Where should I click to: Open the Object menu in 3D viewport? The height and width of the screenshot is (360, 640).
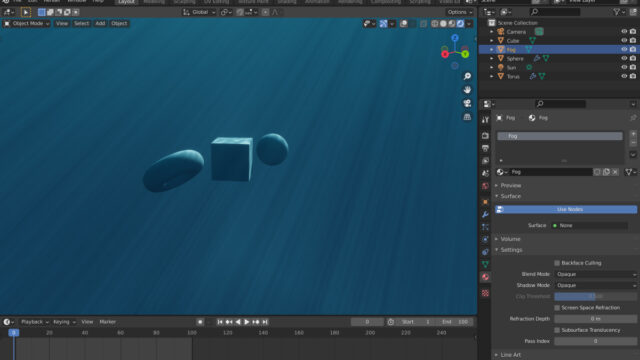tap(119, 24)
